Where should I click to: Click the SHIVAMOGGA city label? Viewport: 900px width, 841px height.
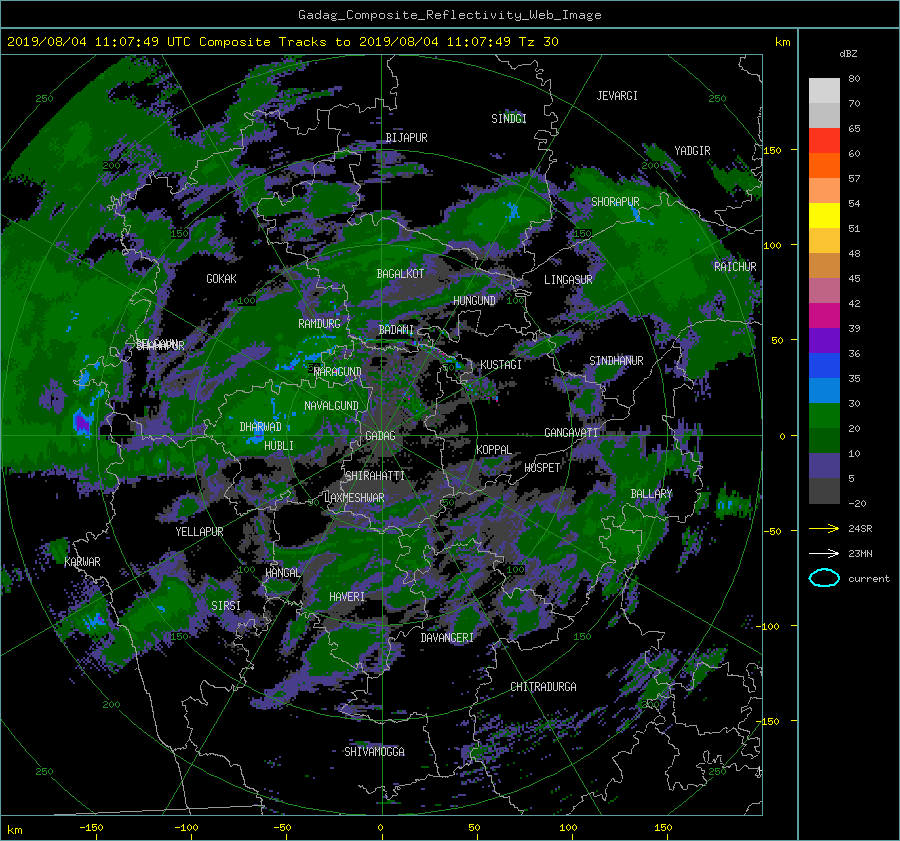(374, 751)
